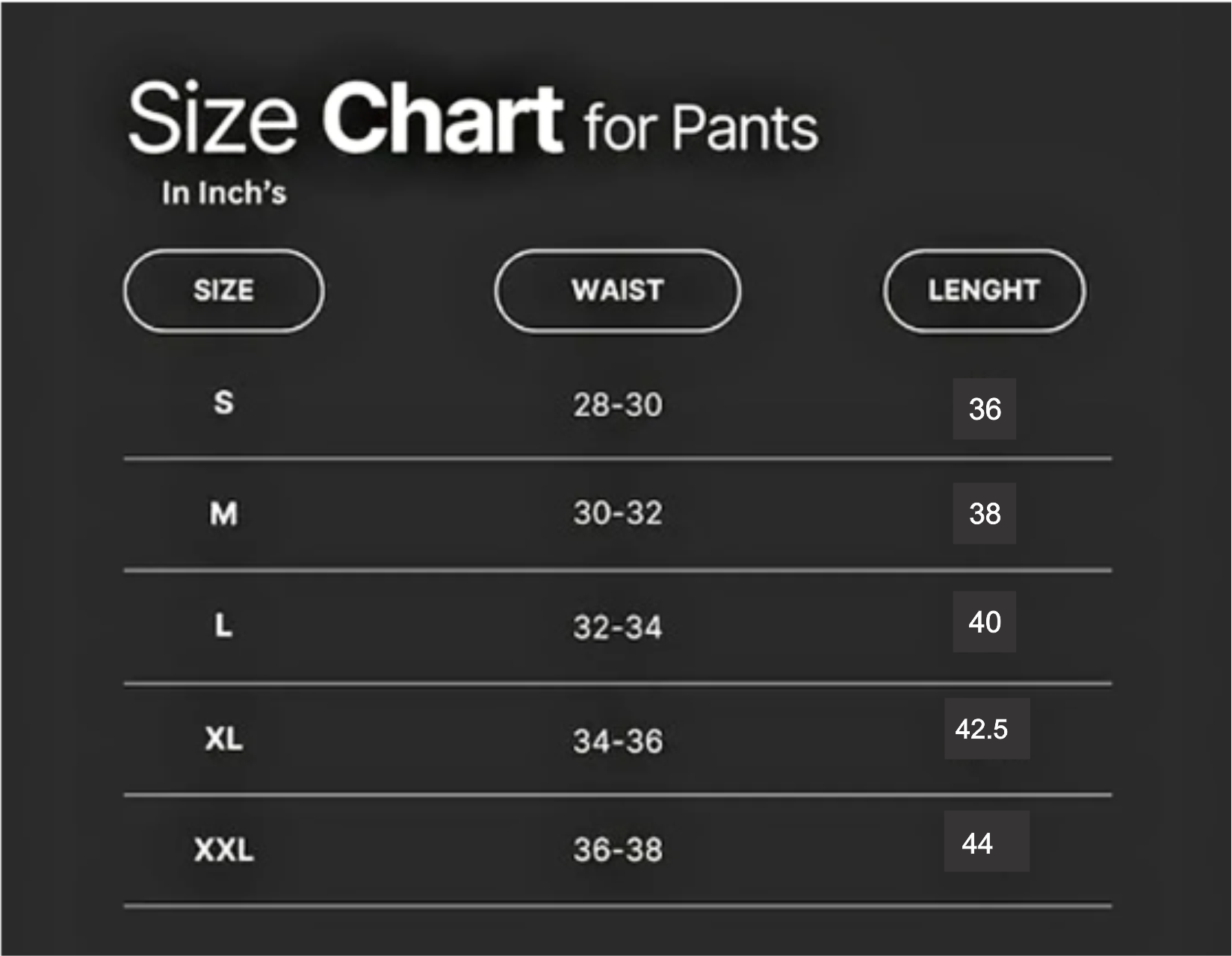1232x956 pixels.
Task: Select the S size label
Action: pyautogui.click(x=223, y=403)
